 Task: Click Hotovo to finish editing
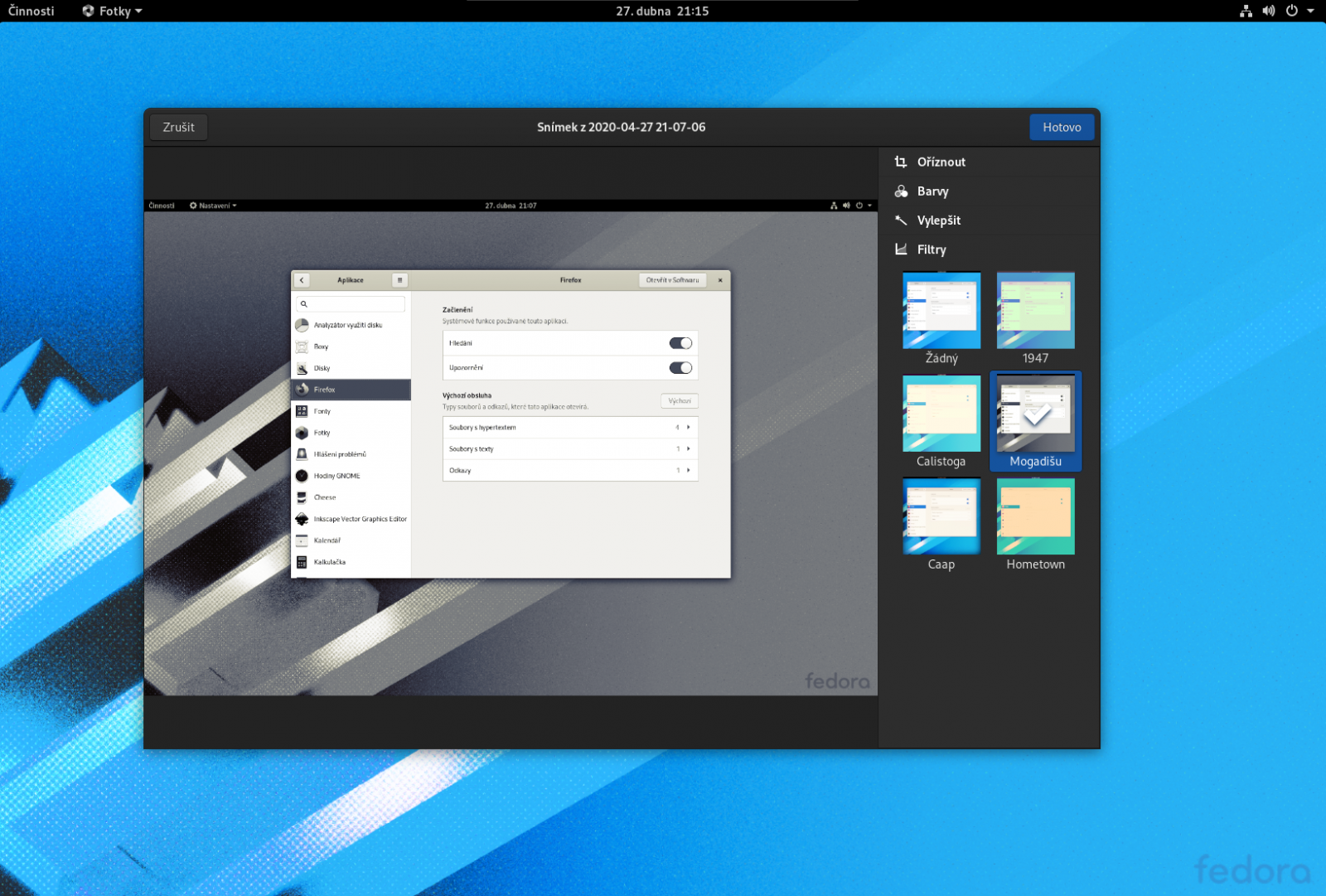(1062, 127)
